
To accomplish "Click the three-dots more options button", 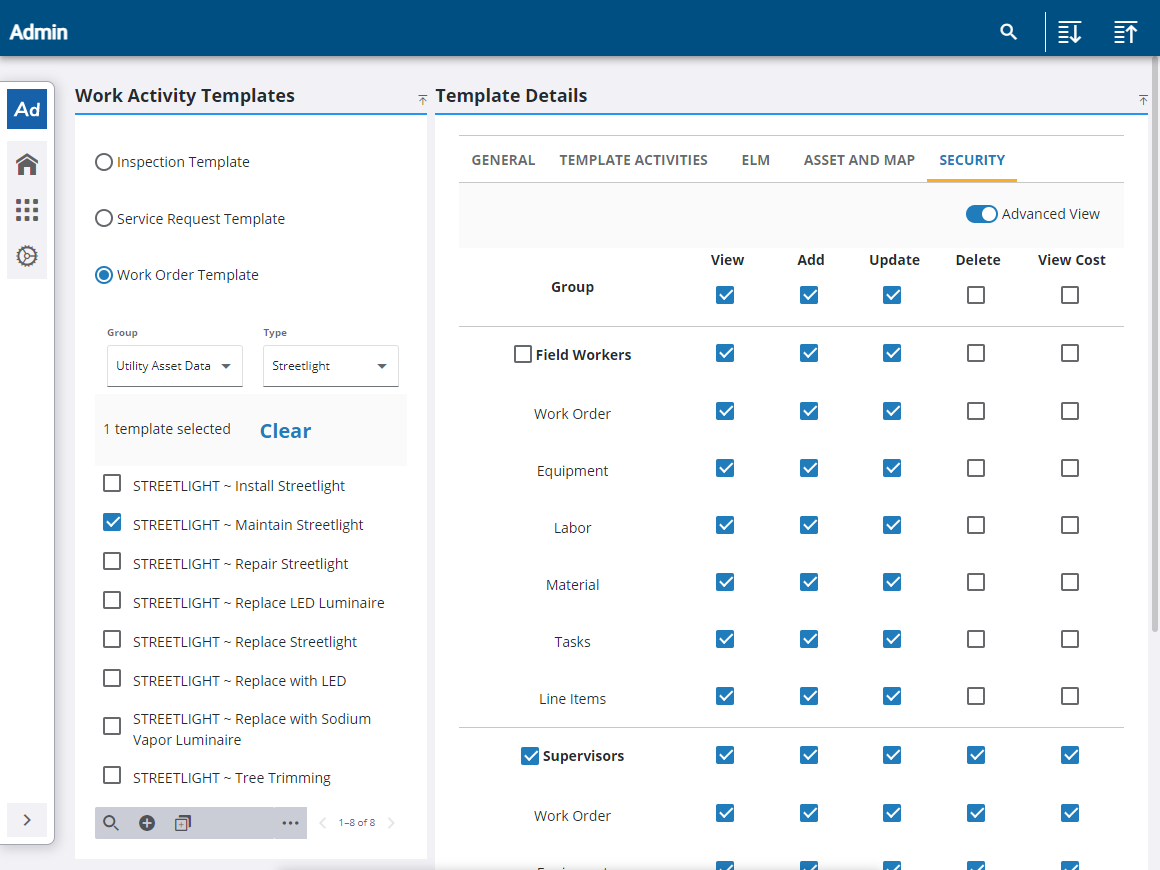I will point(290,823).
